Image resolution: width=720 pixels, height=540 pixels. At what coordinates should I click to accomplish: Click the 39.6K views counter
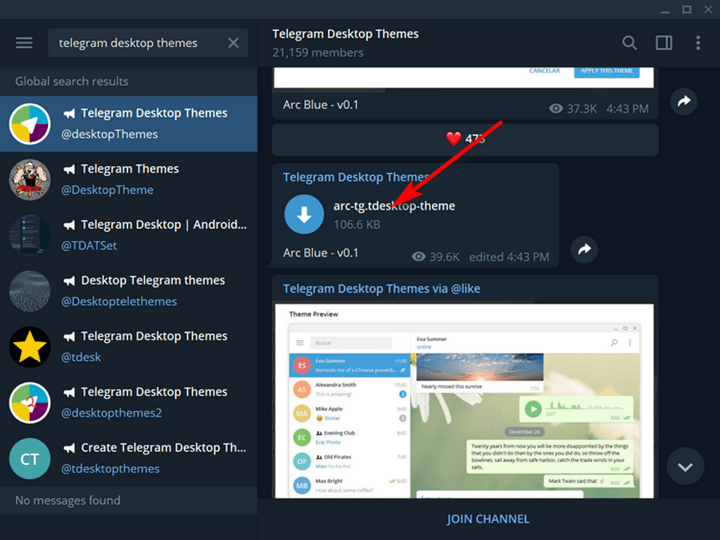point(435,257)
